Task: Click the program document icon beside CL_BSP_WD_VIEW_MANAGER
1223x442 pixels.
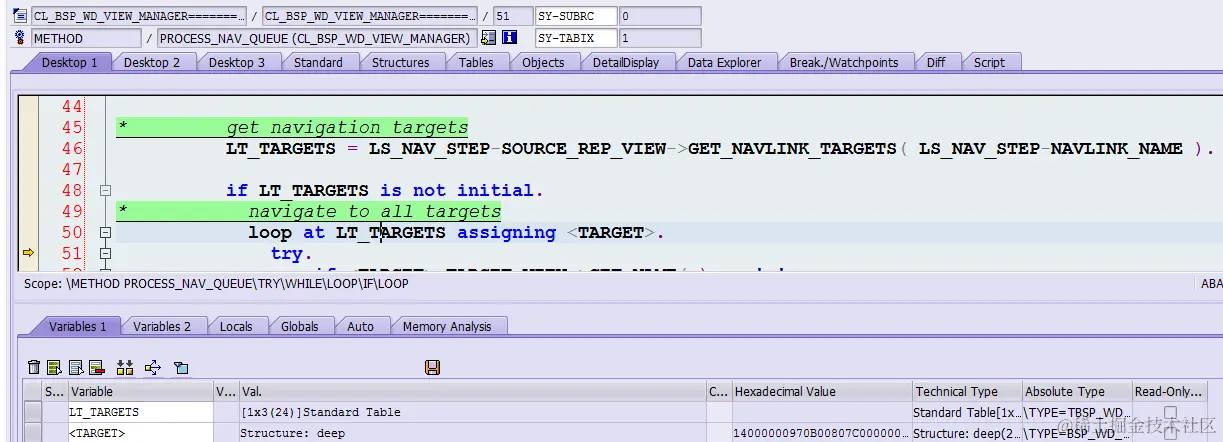Action: click(x=20, y=16)
